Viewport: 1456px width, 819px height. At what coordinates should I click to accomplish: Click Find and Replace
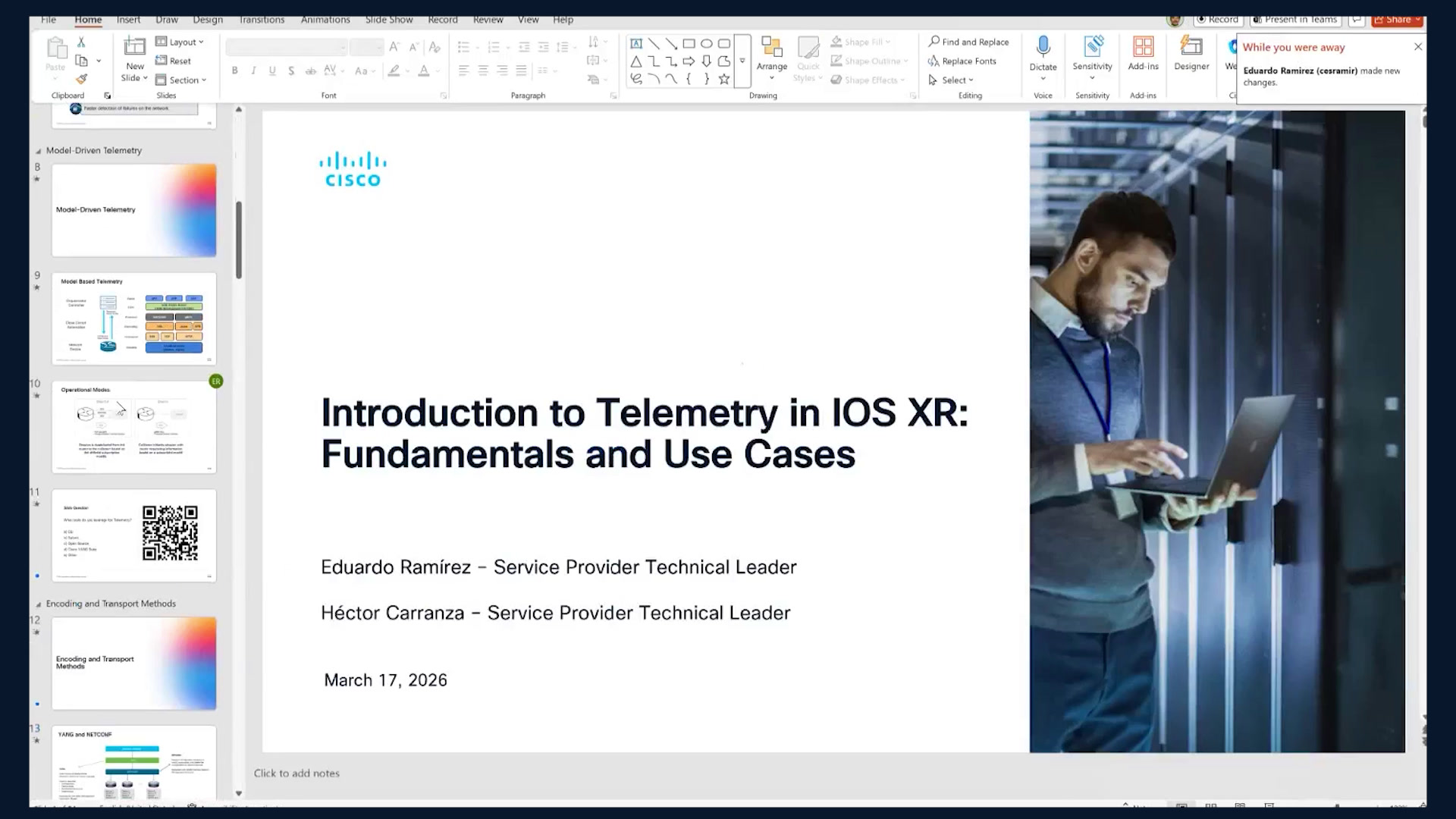click(x=968, y=42)
